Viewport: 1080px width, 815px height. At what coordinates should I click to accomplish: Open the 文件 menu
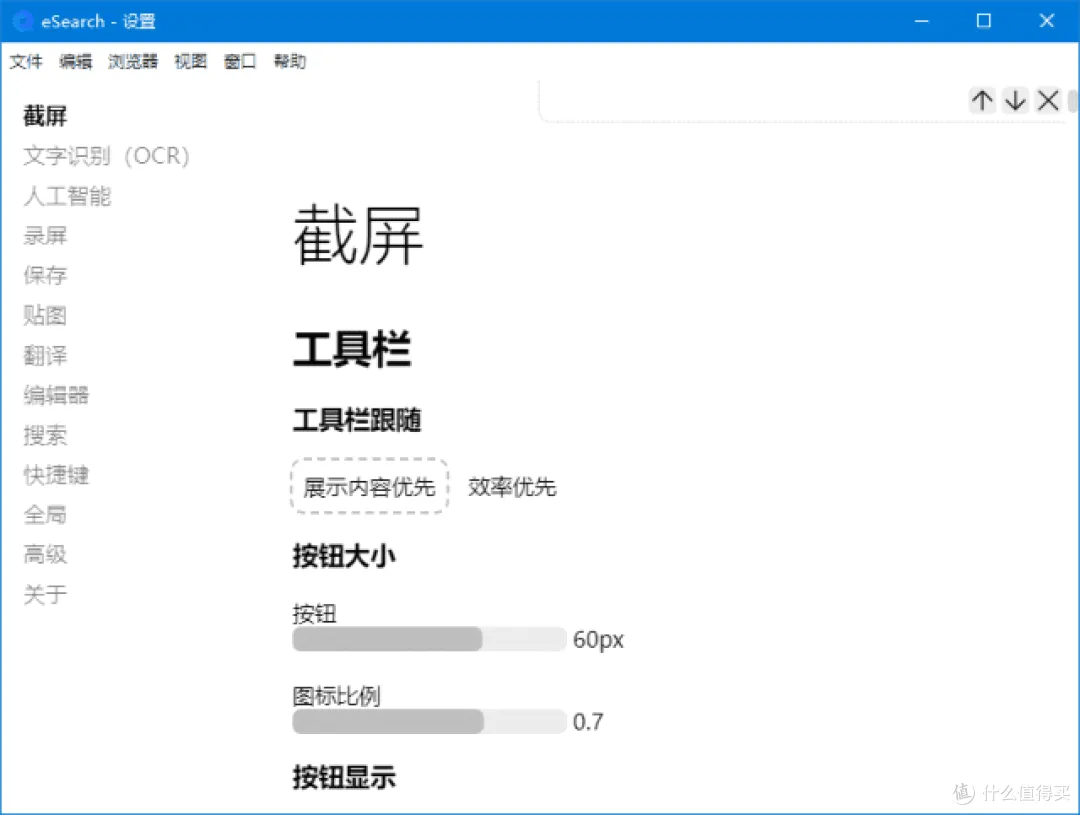tap(26, 61)
